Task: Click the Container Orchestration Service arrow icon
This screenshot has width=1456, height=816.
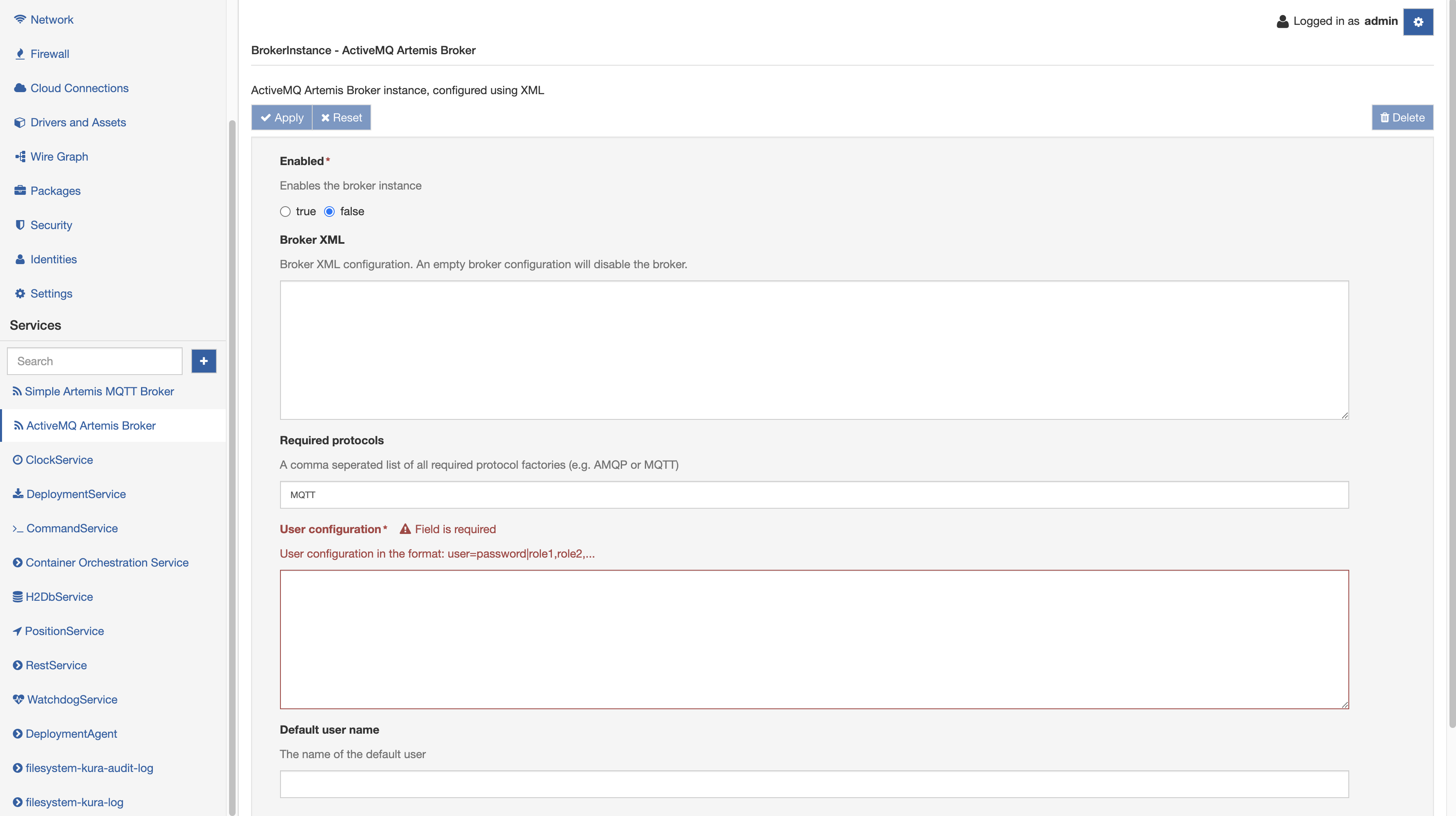Action: click(x=18, y=562)
